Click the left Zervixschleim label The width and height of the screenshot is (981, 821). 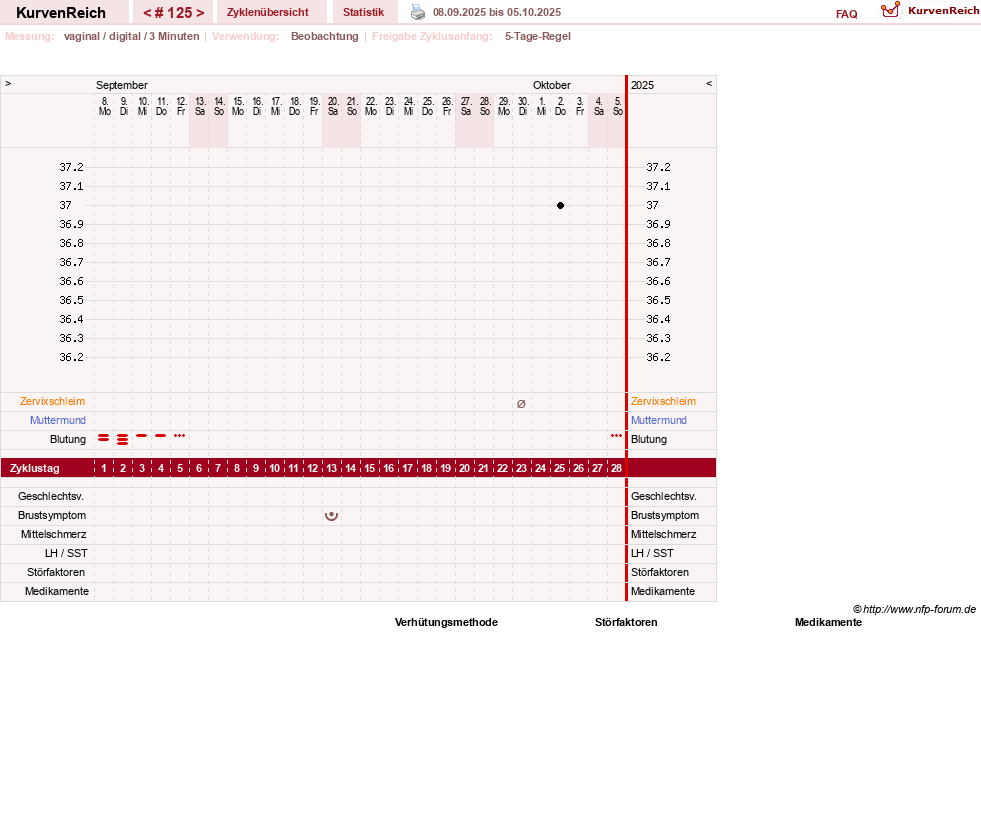point(53,401)
